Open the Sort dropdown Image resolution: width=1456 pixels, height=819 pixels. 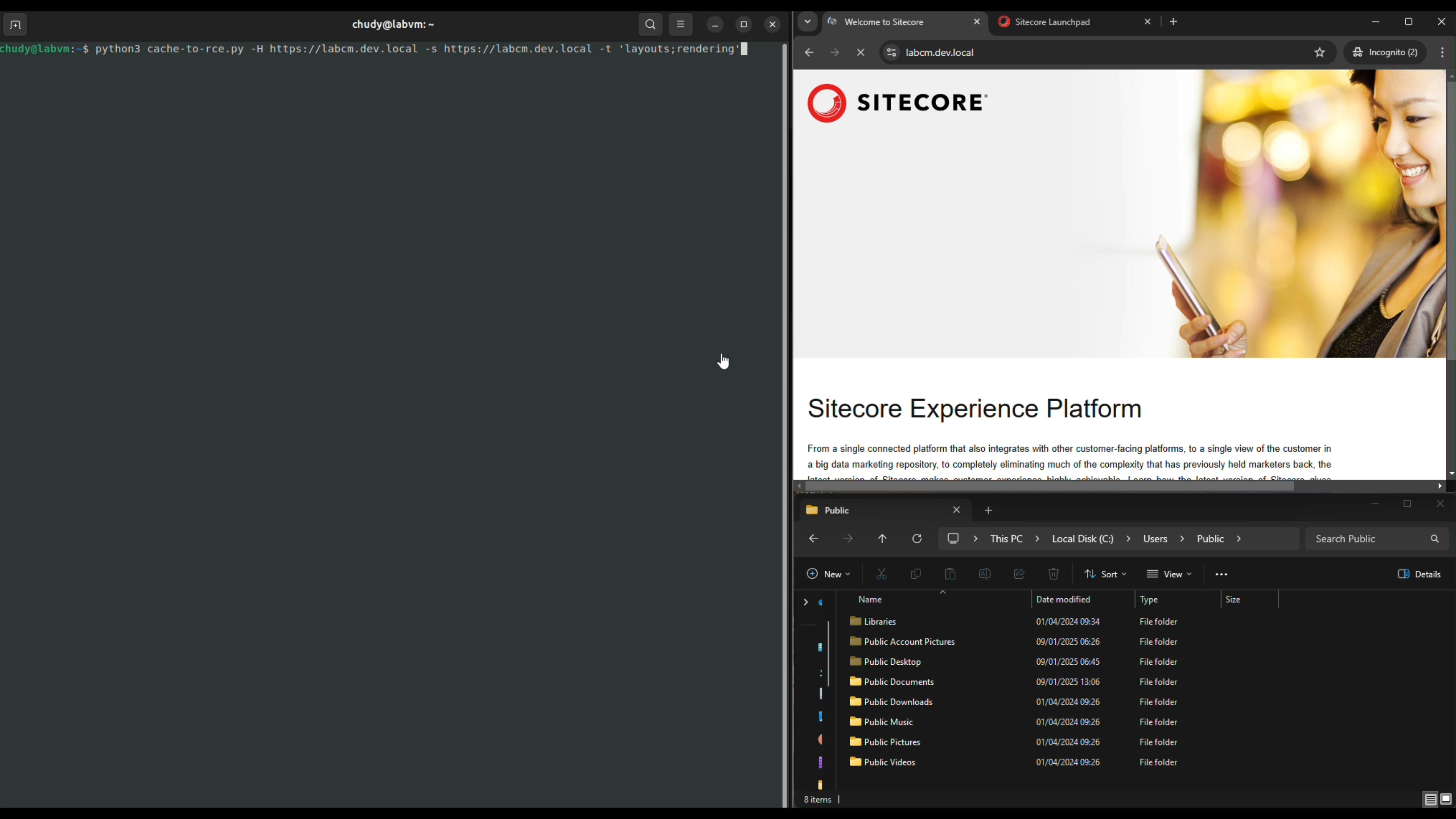1105,574
